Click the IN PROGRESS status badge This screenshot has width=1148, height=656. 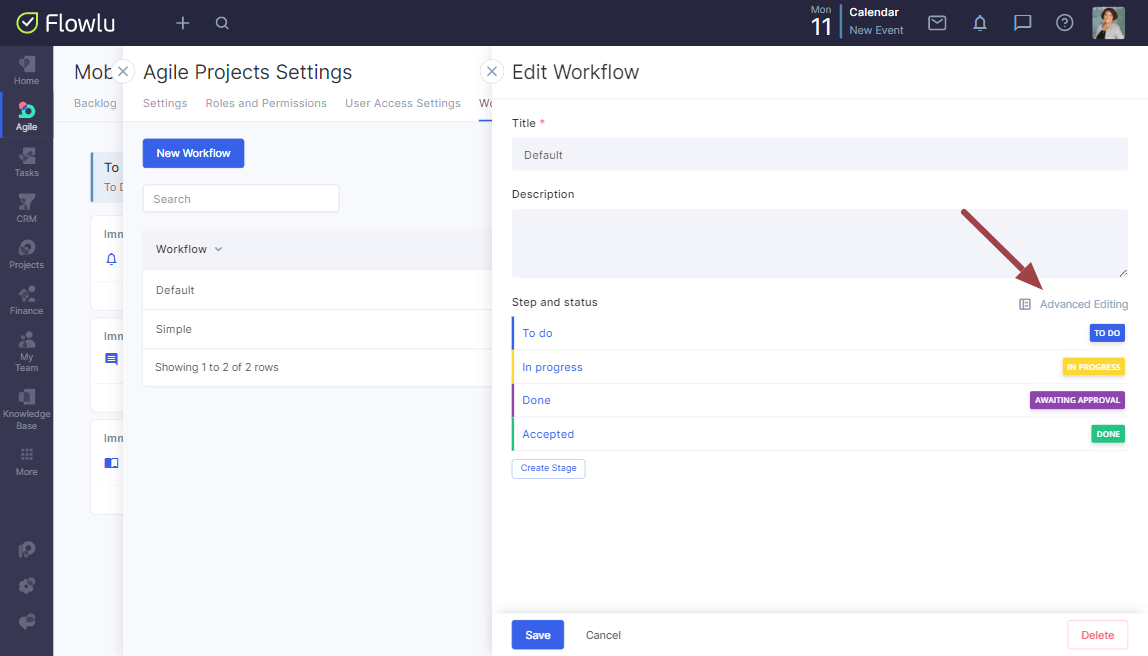(x=1093, y=367)
